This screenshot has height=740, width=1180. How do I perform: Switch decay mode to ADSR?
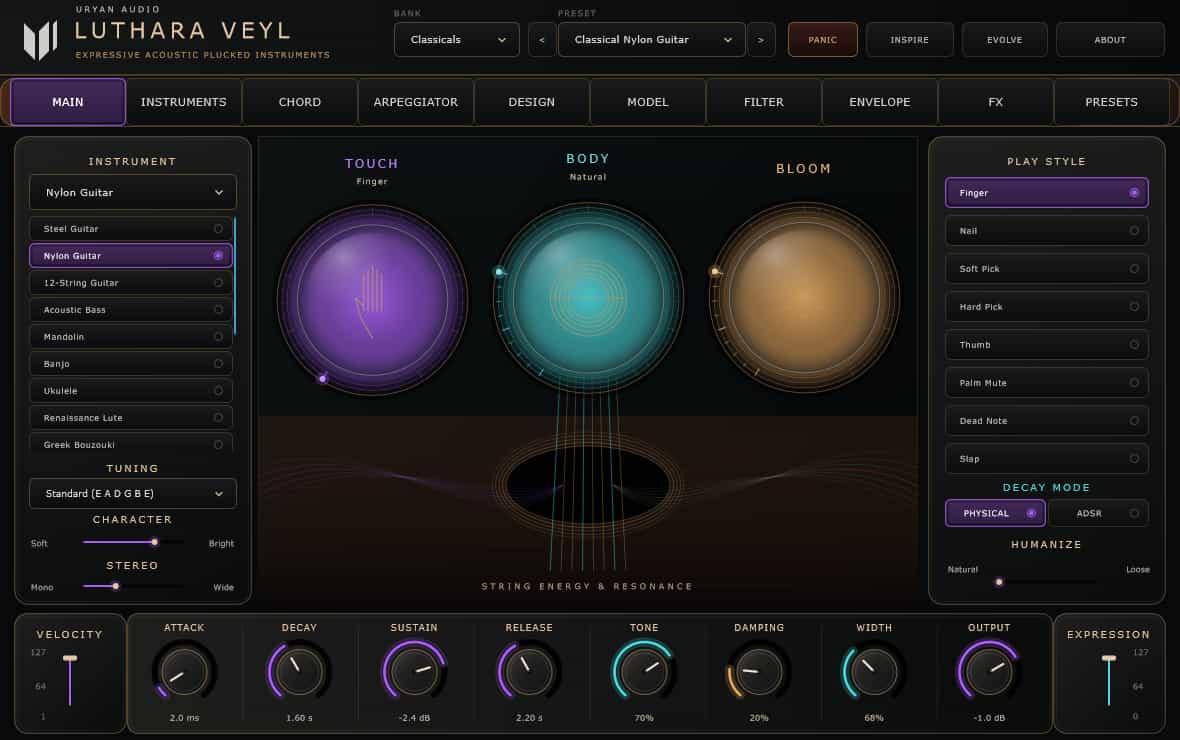[x=1099, y=513]
